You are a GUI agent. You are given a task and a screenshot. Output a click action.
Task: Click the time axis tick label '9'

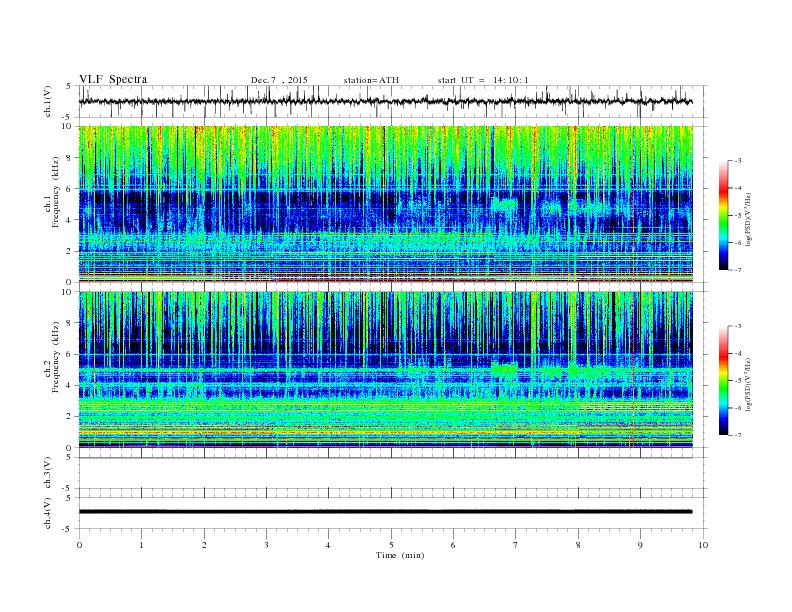tap(640, 545)
